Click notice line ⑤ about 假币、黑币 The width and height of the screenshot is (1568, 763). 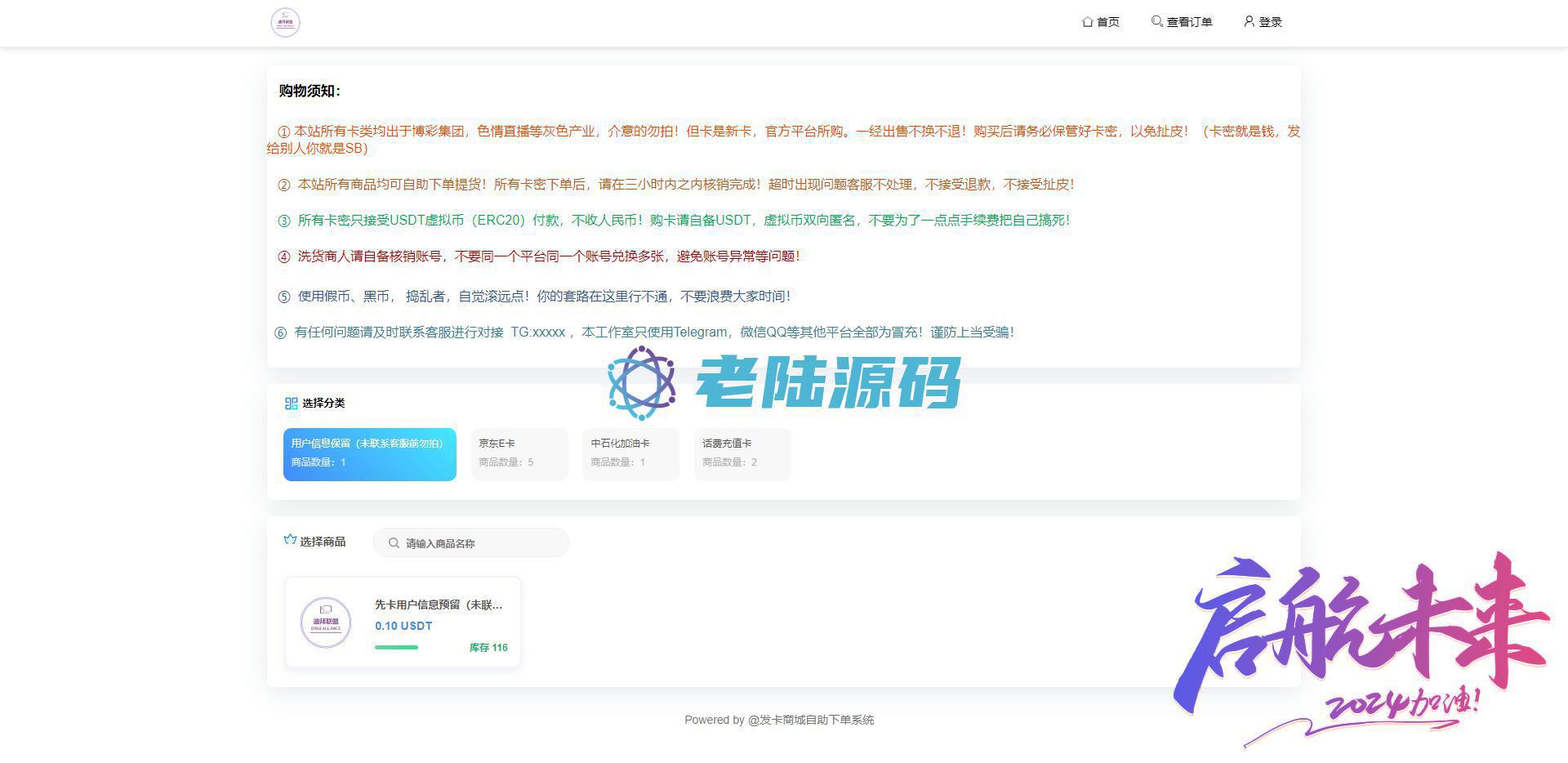534,297
